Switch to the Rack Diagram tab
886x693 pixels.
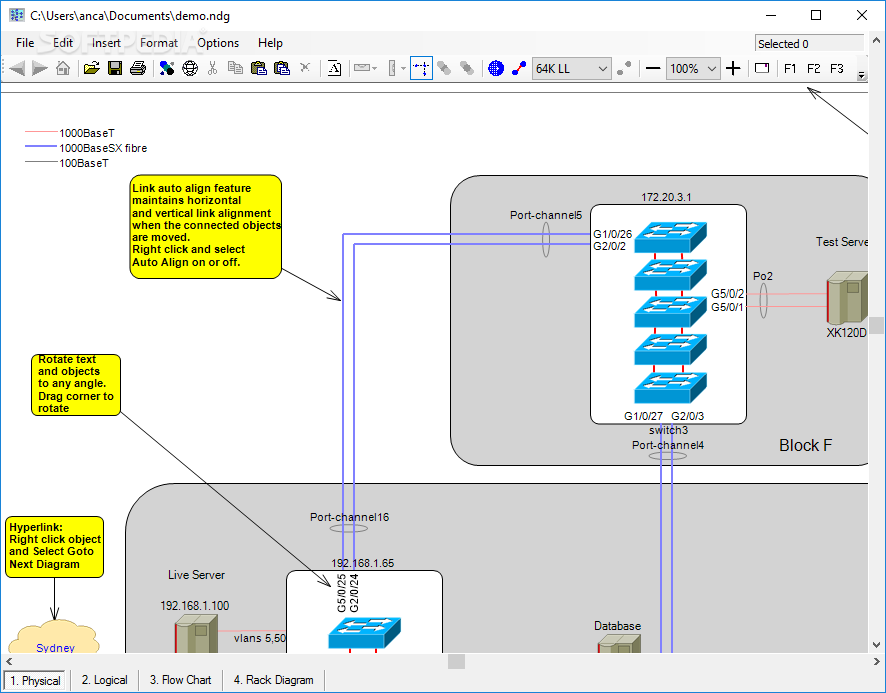pos(272,680)
